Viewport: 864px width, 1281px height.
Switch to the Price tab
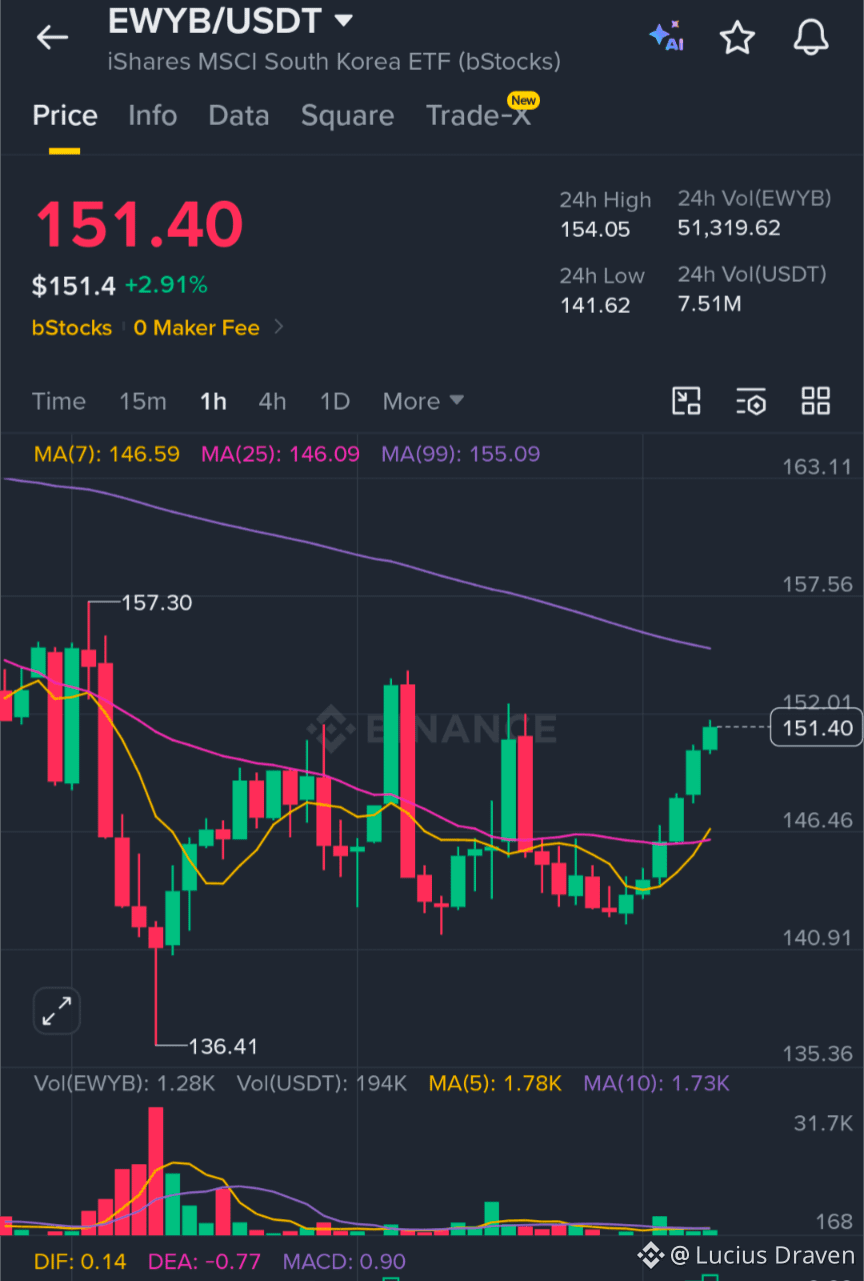pos(65,116)
